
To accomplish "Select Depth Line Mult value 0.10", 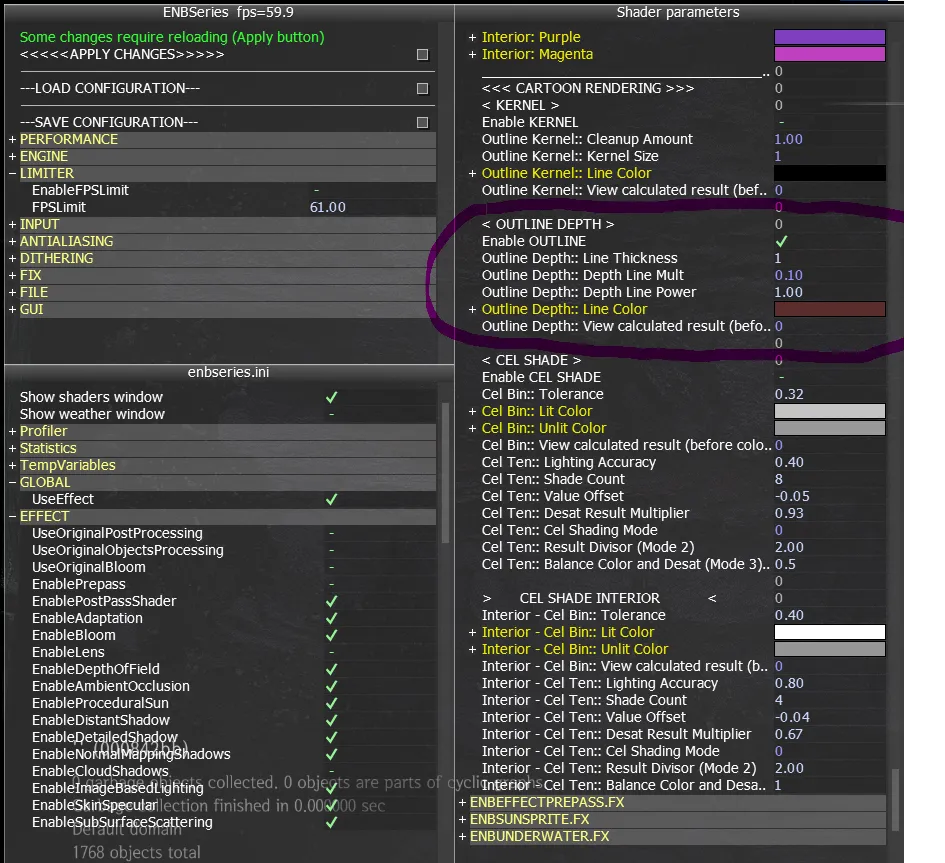I will click(788, 275).
